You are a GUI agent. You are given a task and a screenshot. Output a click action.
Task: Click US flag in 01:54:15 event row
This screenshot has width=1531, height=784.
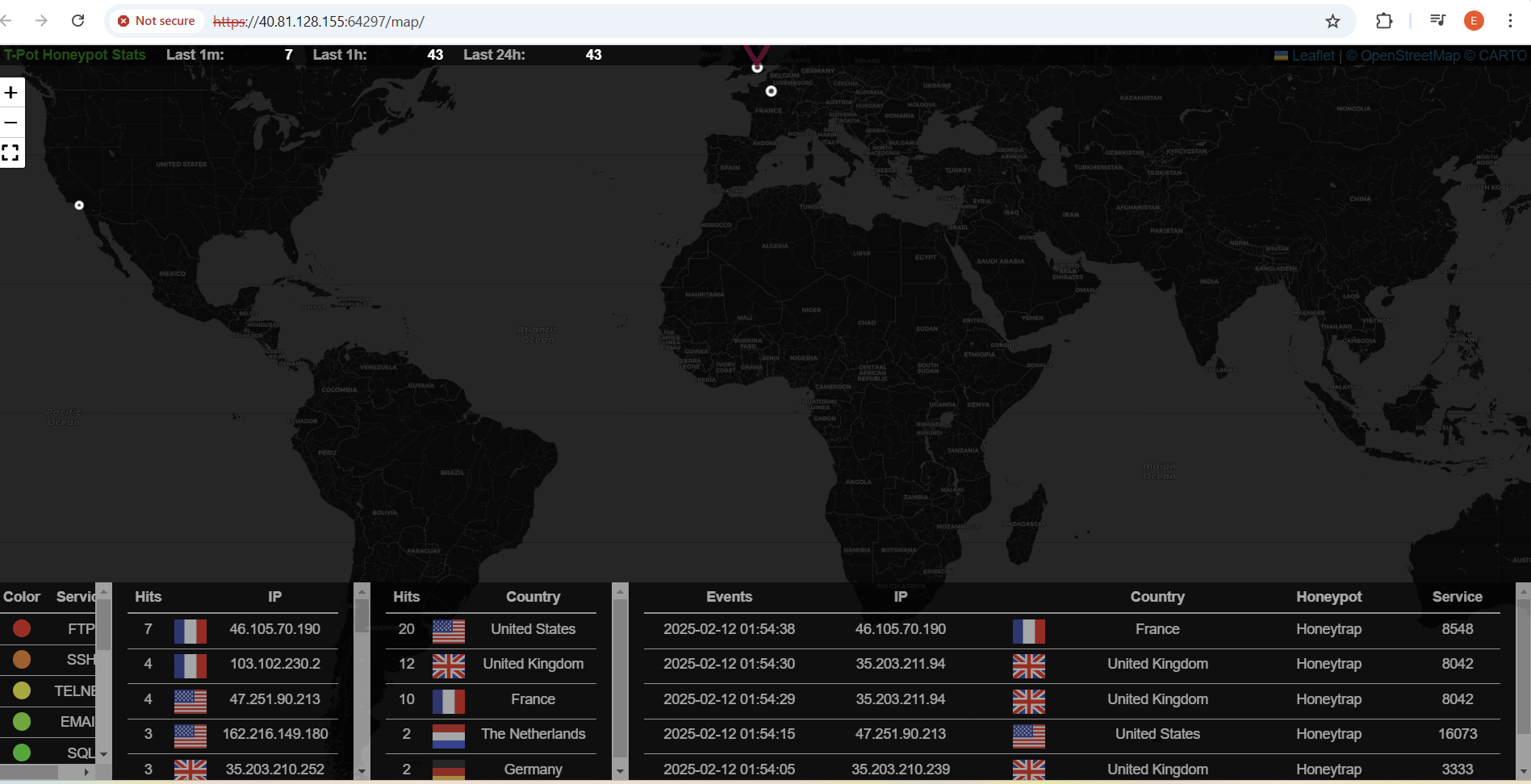1029,736
